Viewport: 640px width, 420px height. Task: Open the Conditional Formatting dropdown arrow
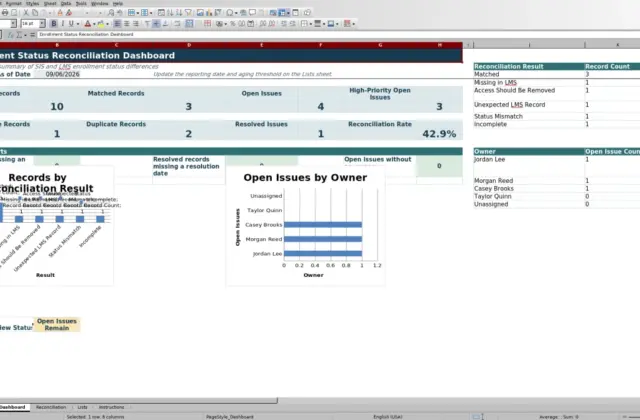coord(353,24)
